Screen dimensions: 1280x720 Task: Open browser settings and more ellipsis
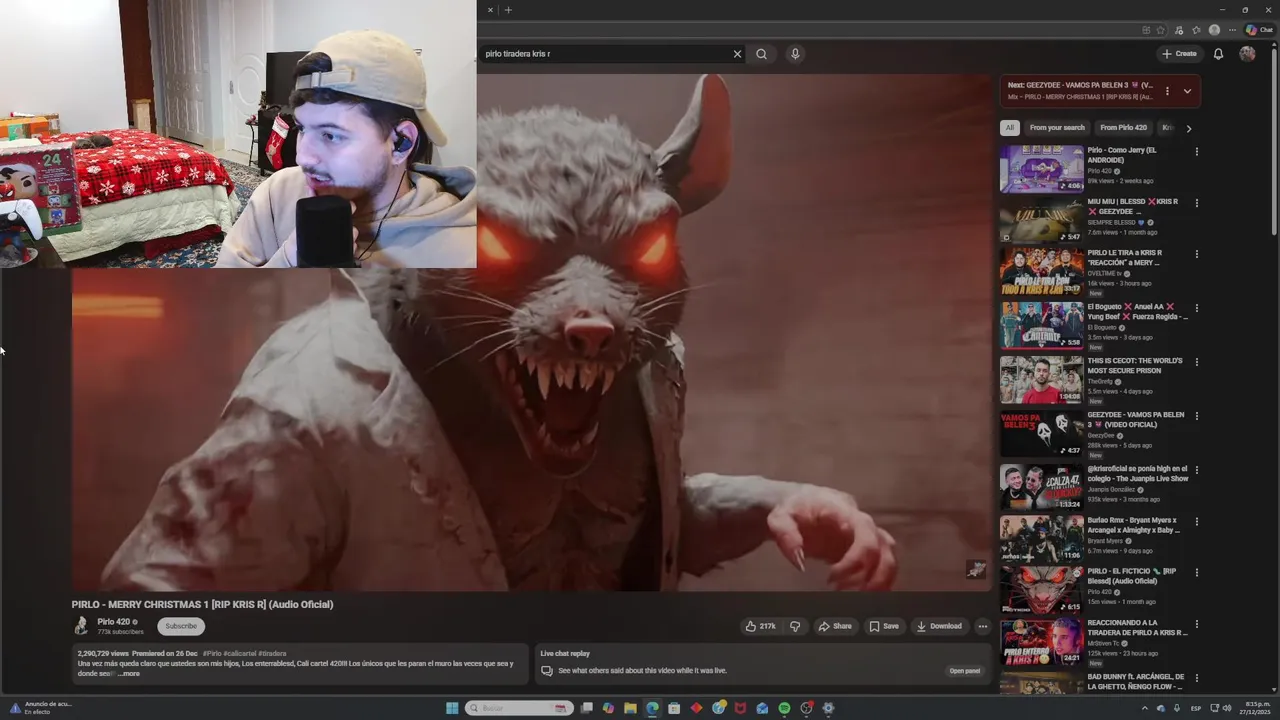pos(1232,30)
